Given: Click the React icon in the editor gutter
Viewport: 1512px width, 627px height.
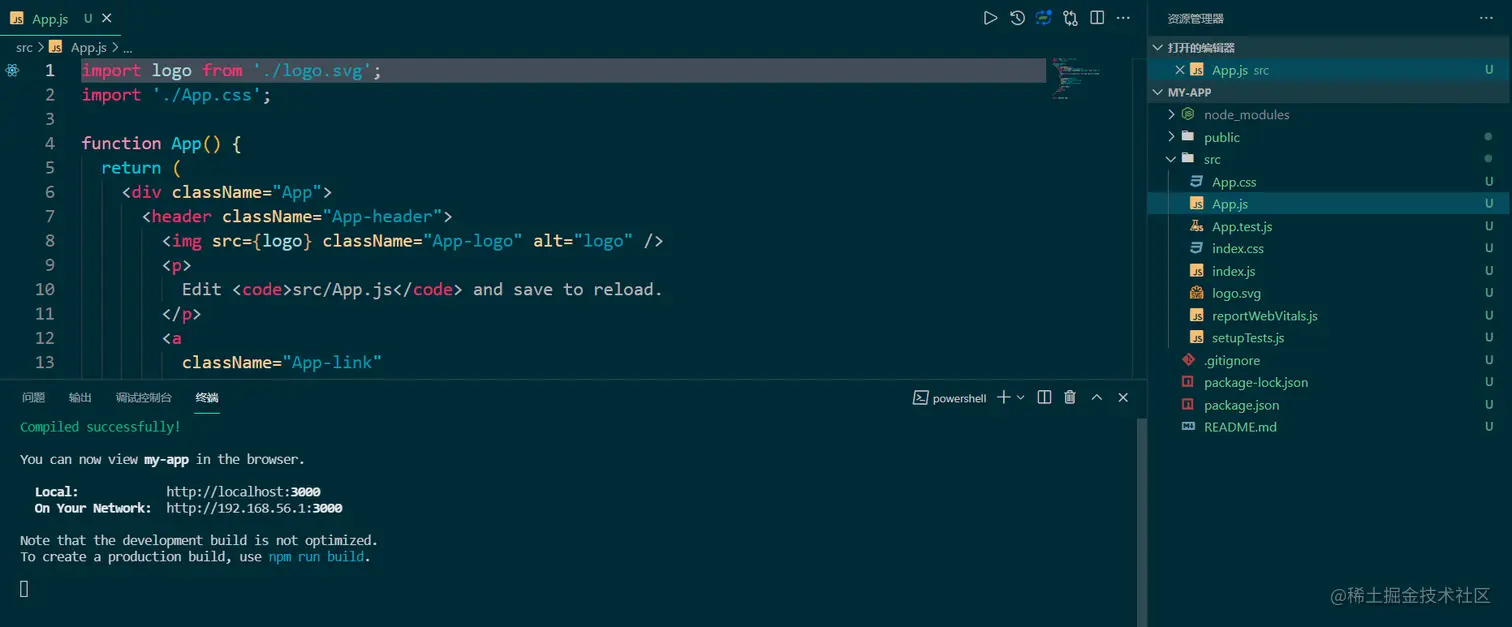Looking at the screenshot, I should (x=12, y=70).
